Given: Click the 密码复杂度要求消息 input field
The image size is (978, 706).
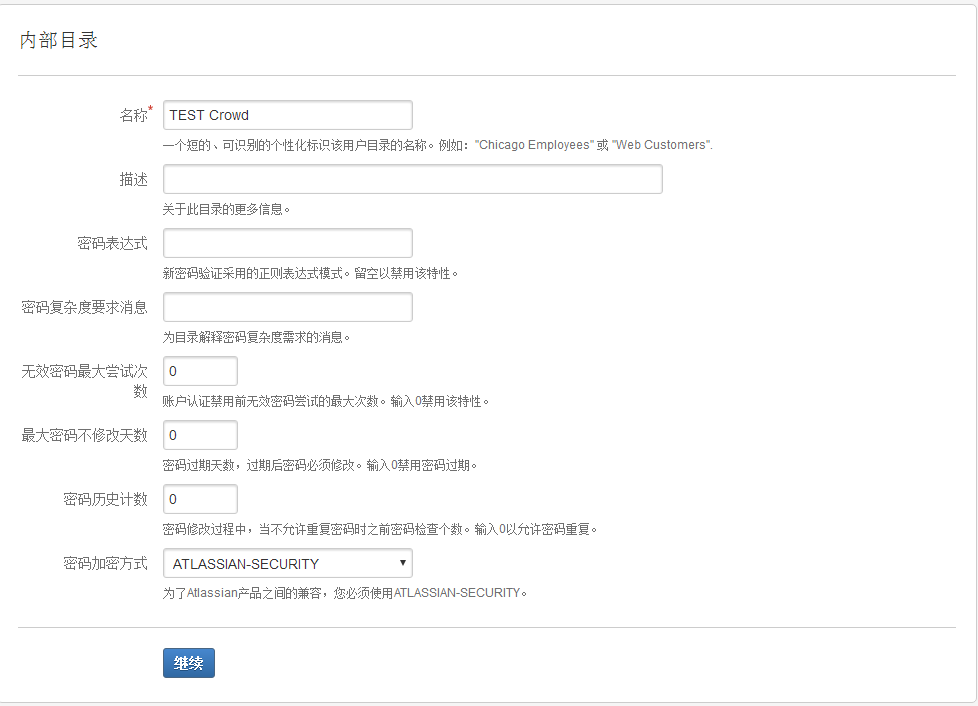Looking at the screenshot, I should (287, 307).
